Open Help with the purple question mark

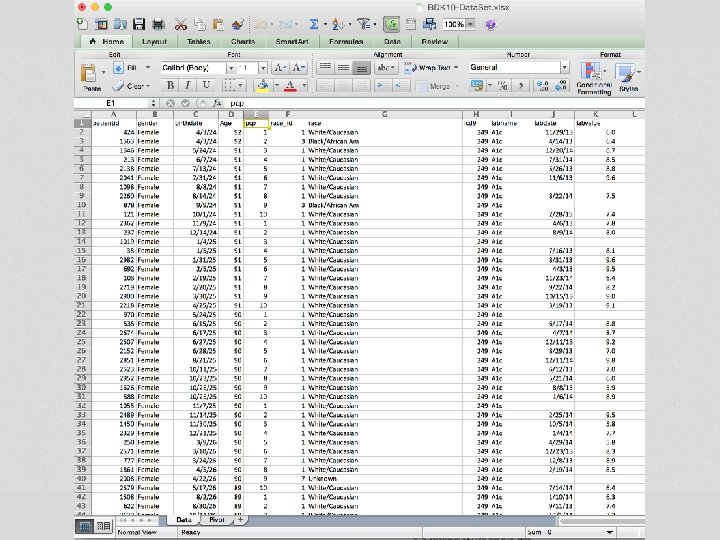click(490, 24)
